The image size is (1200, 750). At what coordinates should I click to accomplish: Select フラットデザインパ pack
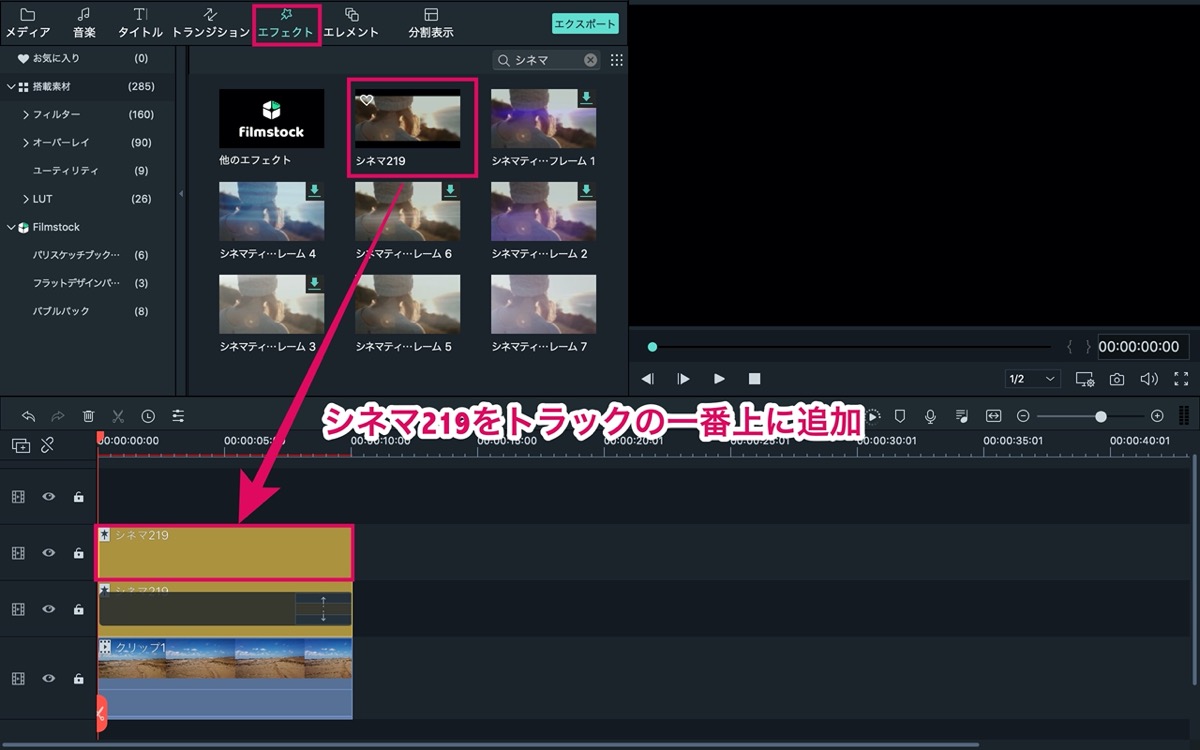(76, 283)
